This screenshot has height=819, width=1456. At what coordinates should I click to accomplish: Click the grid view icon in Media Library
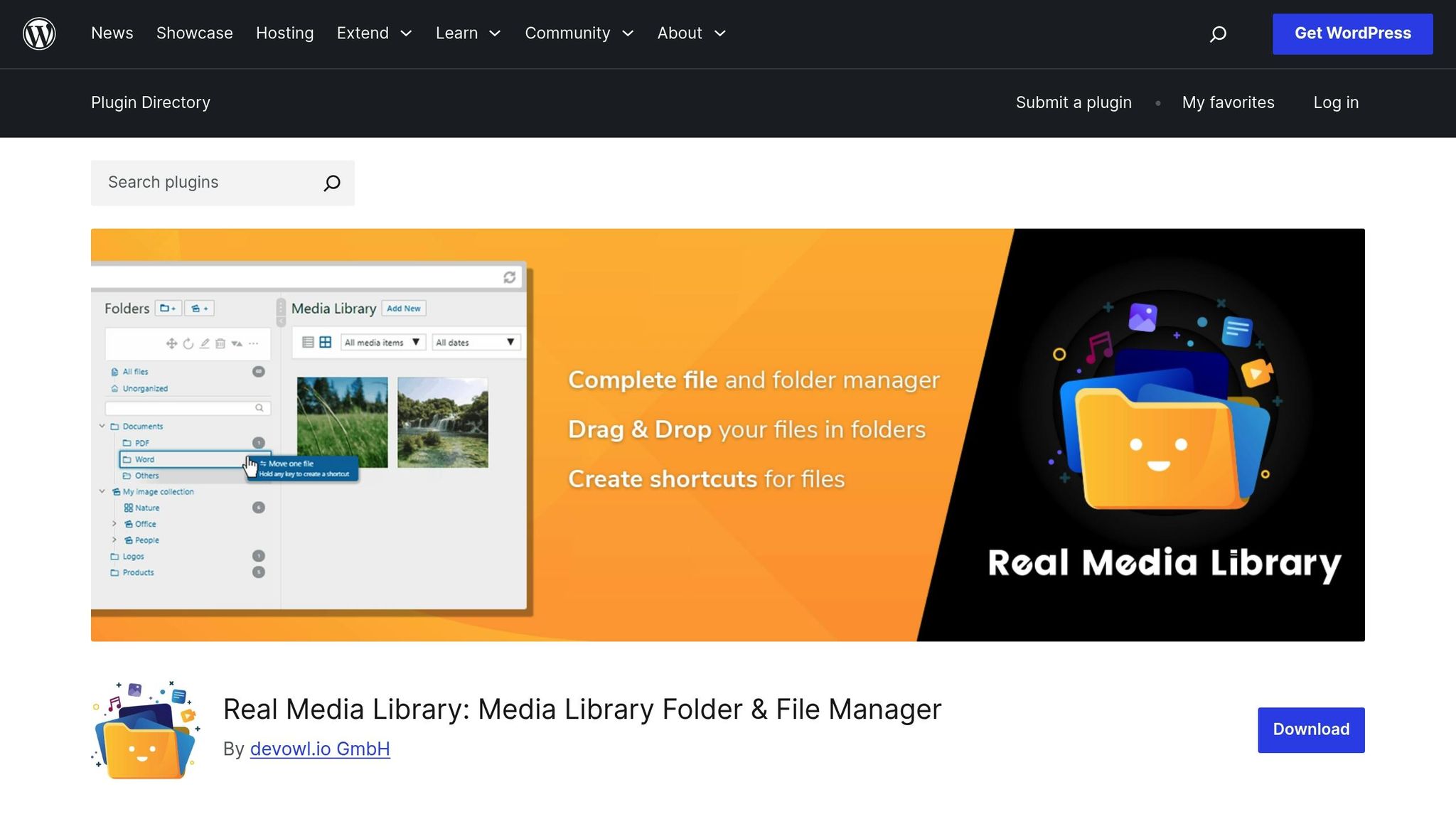click(326, 342)
